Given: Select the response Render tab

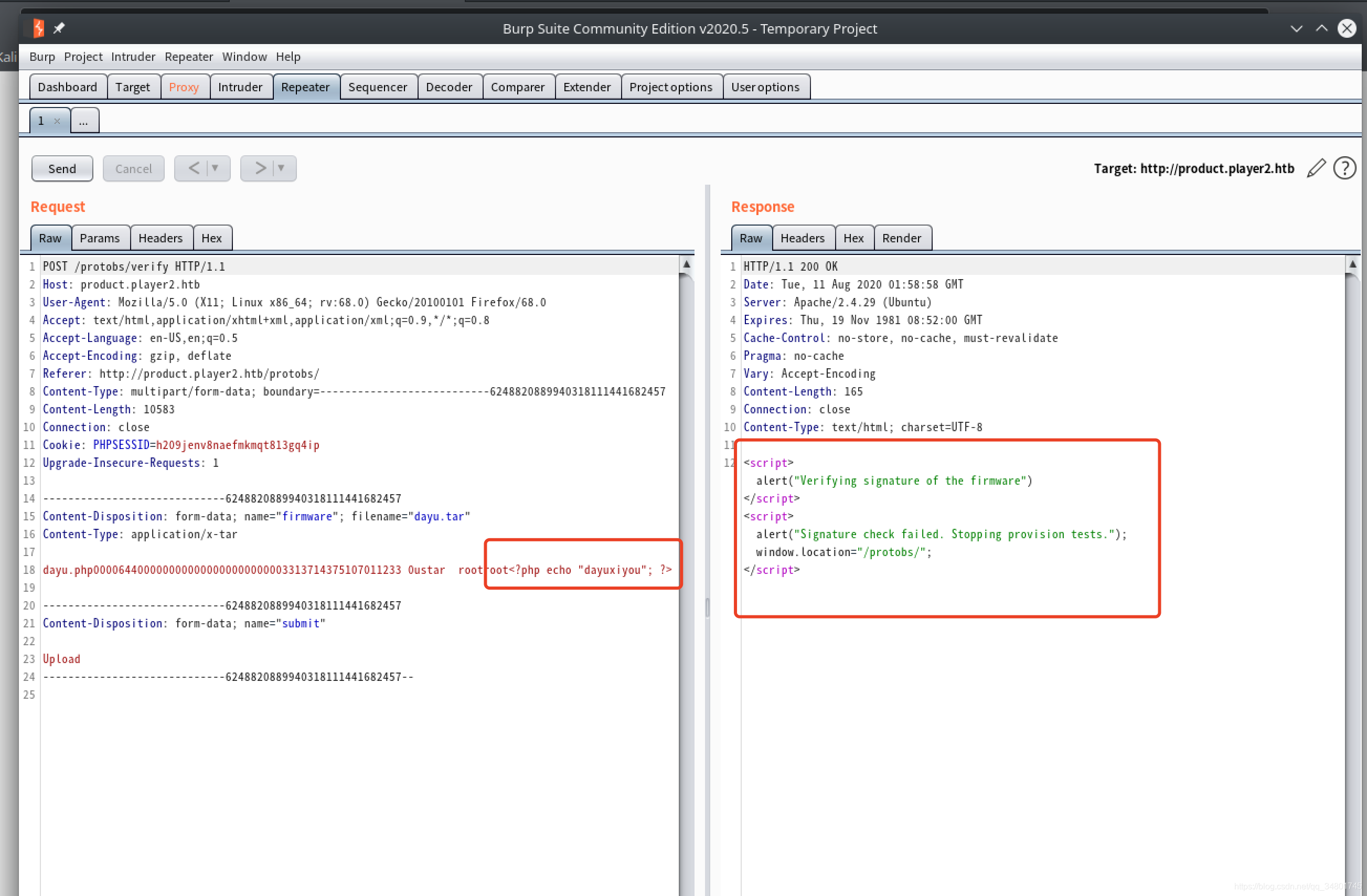Looking at the screenshot, I should tap(901, 238).
